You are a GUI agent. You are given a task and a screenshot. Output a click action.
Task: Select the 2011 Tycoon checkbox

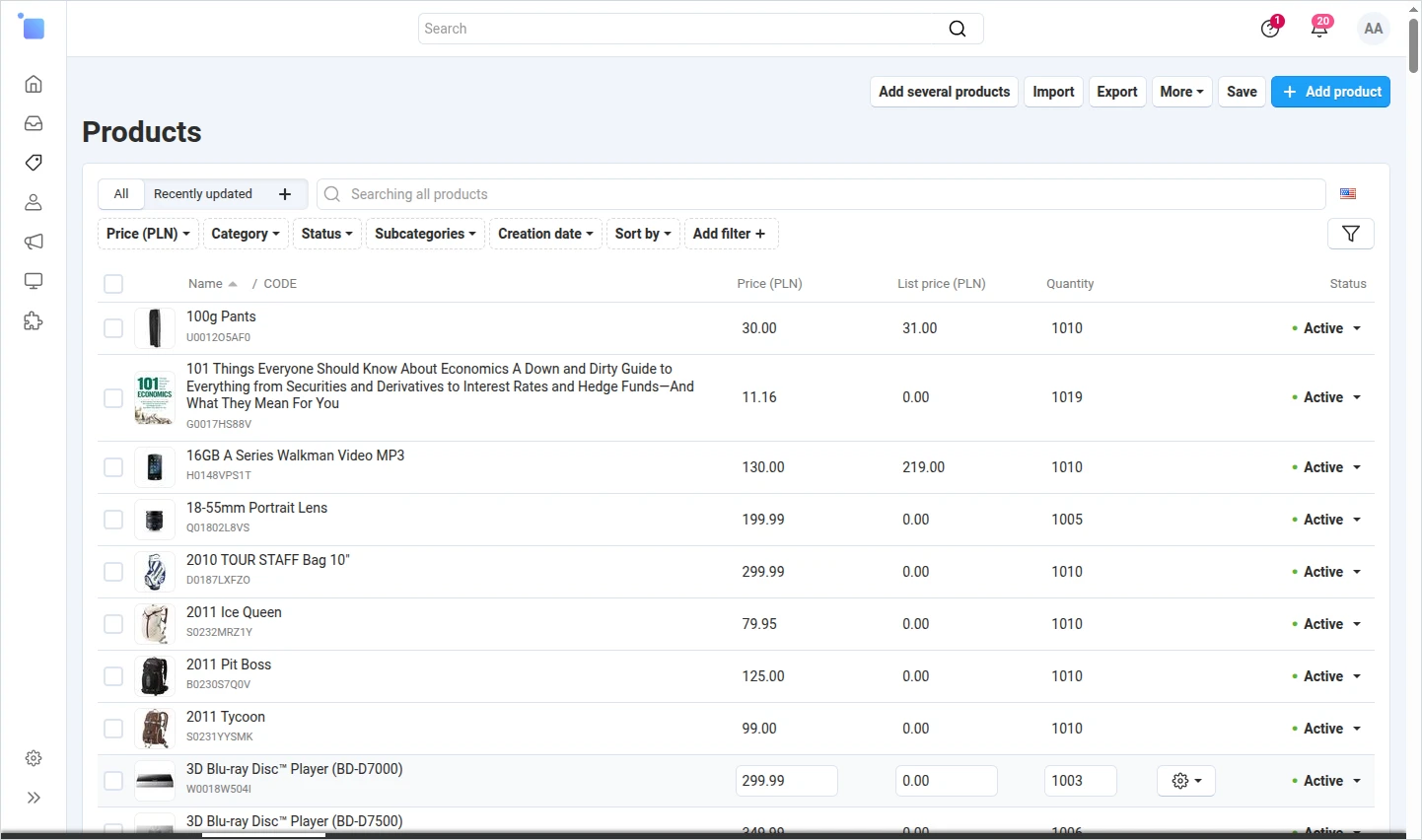tap(113, 729)
